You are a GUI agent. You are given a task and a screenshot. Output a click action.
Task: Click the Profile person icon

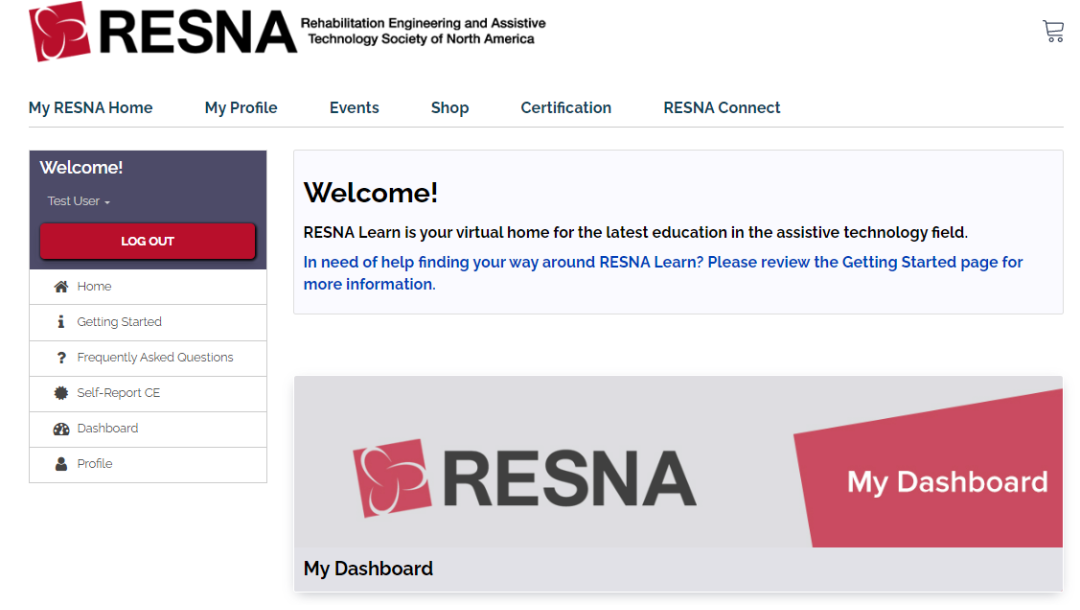coord(61,464)
